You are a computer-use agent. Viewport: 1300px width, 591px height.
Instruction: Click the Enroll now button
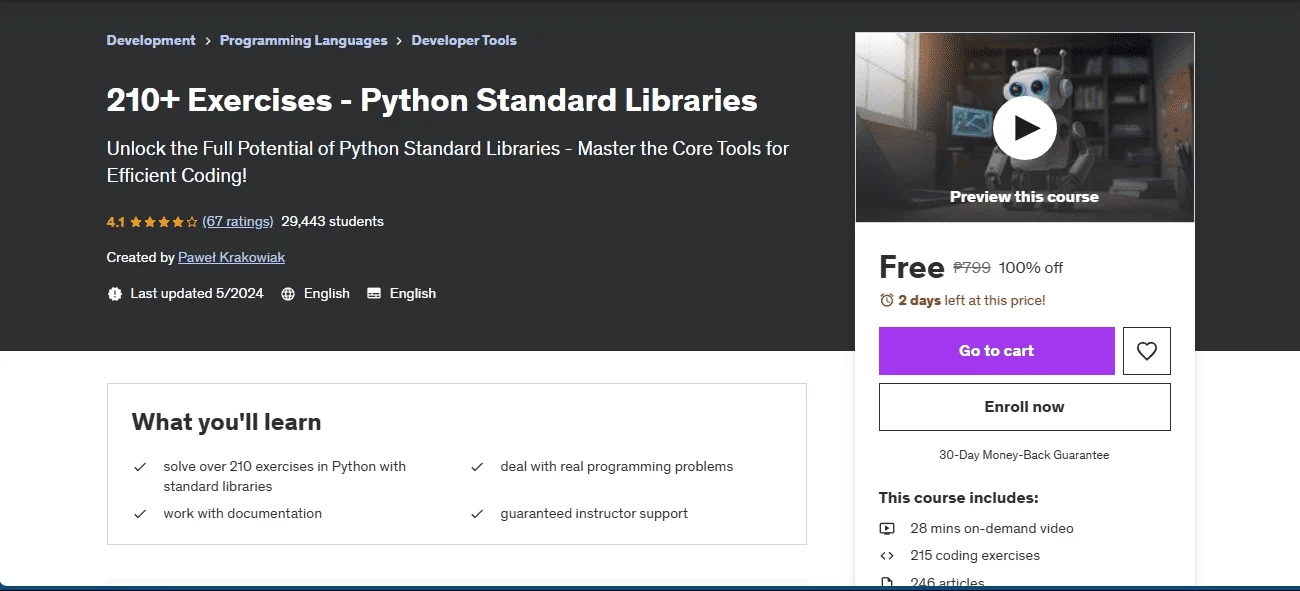click(1024, 407)
